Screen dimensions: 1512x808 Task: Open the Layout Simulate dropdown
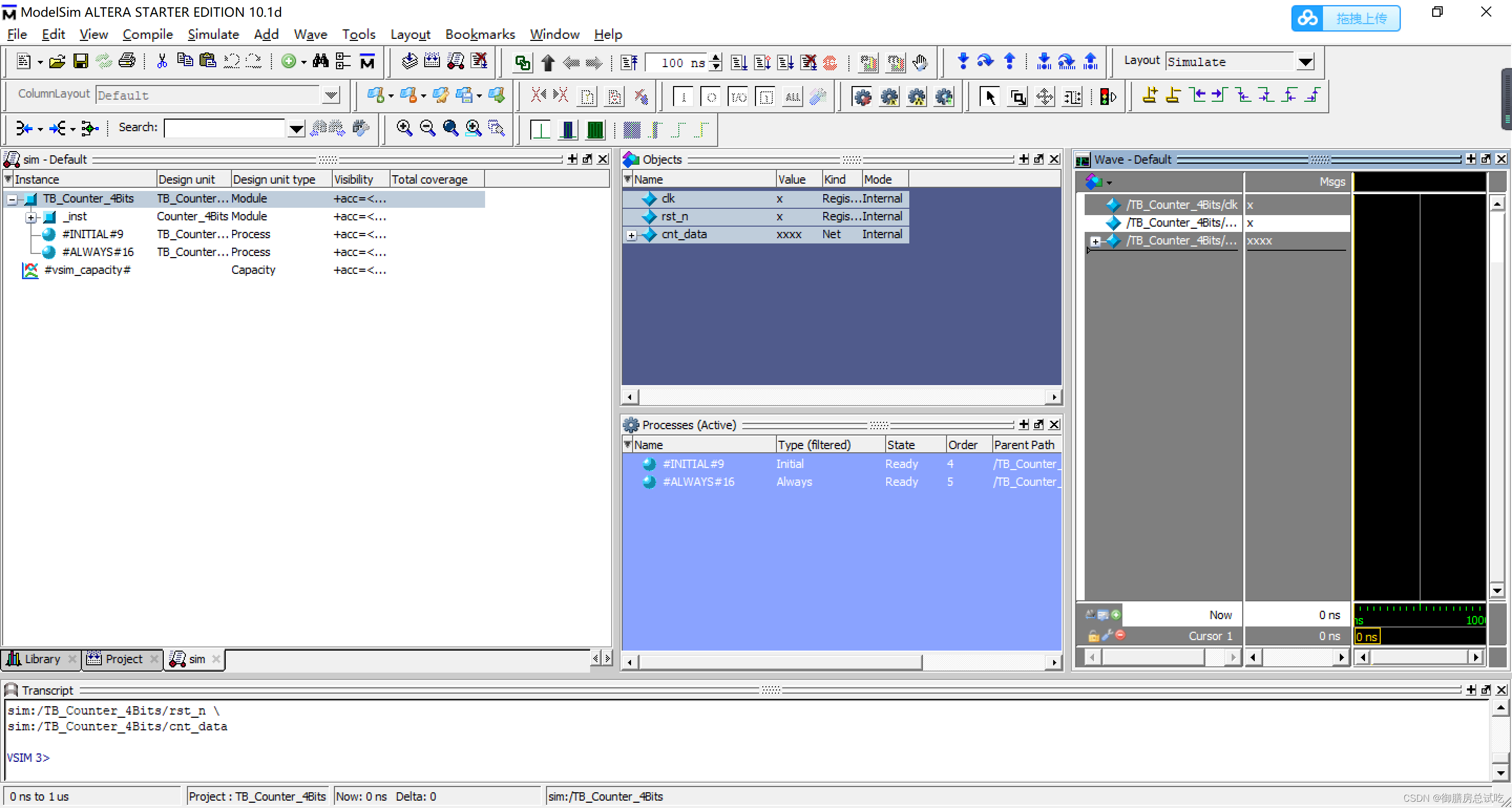pos(1305,61)
